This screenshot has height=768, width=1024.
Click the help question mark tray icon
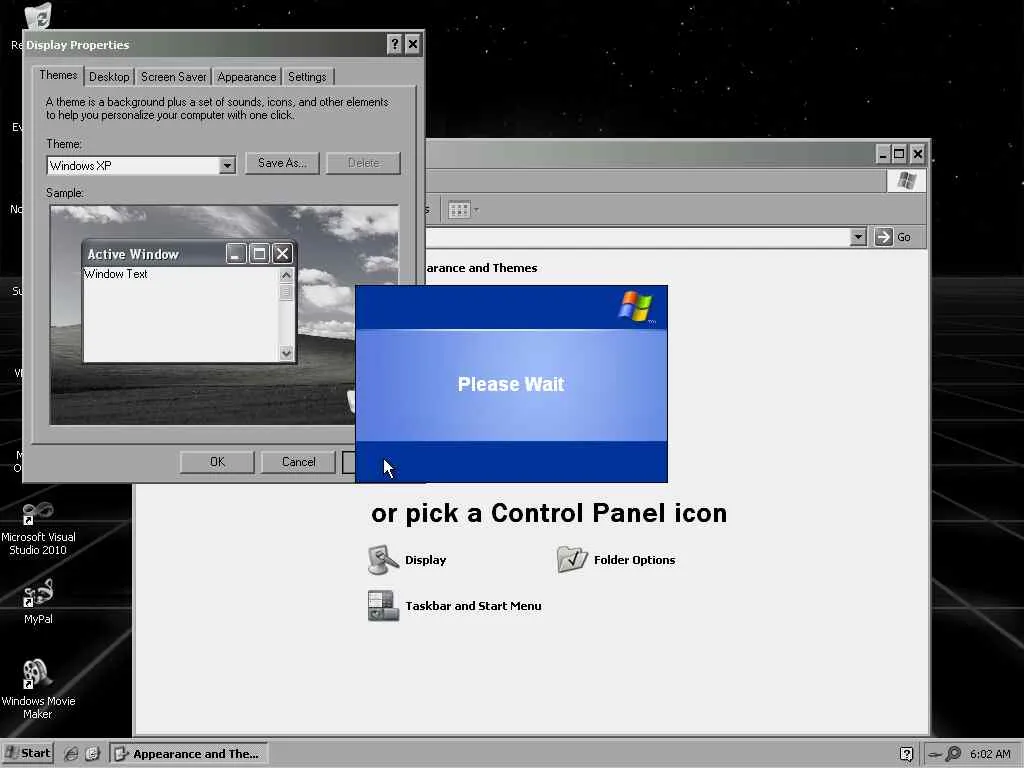[x=906, y=754]
